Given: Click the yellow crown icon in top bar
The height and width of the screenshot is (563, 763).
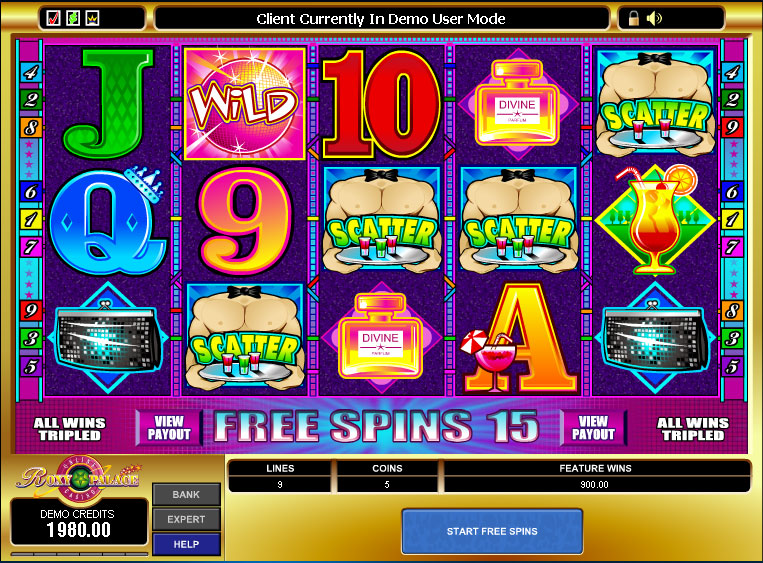Looking at the screenshot, I should click(x=92, y=18).
